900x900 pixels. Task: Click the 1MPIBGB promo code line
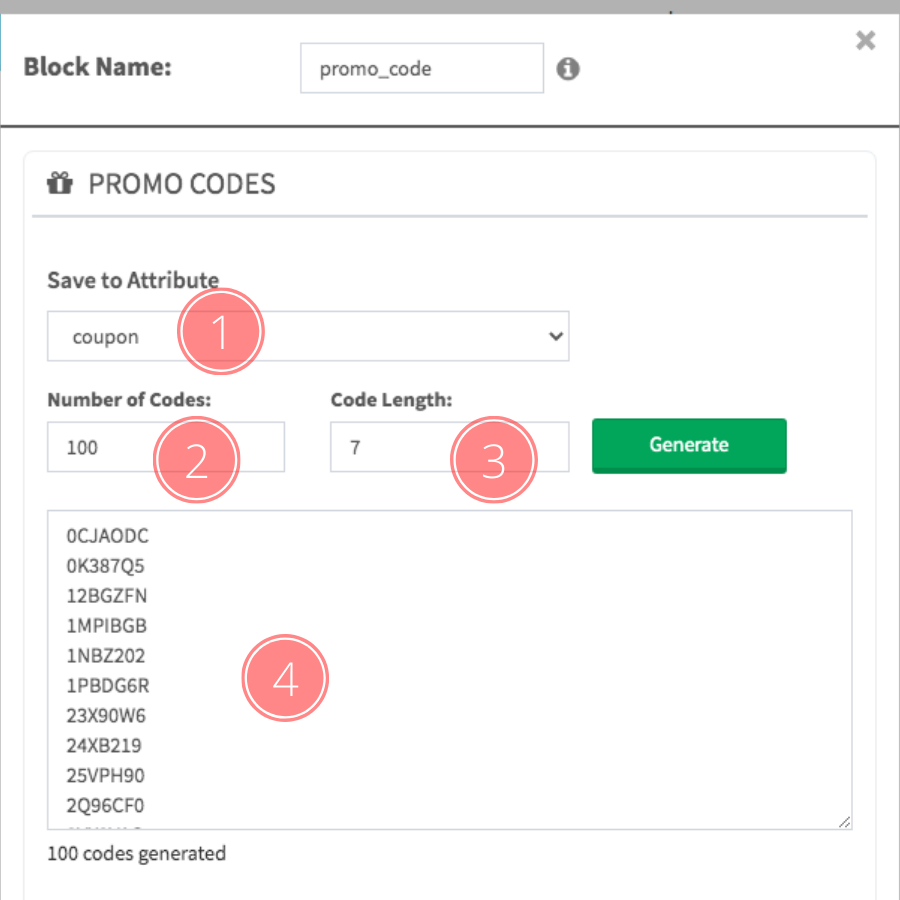(107, 627)
